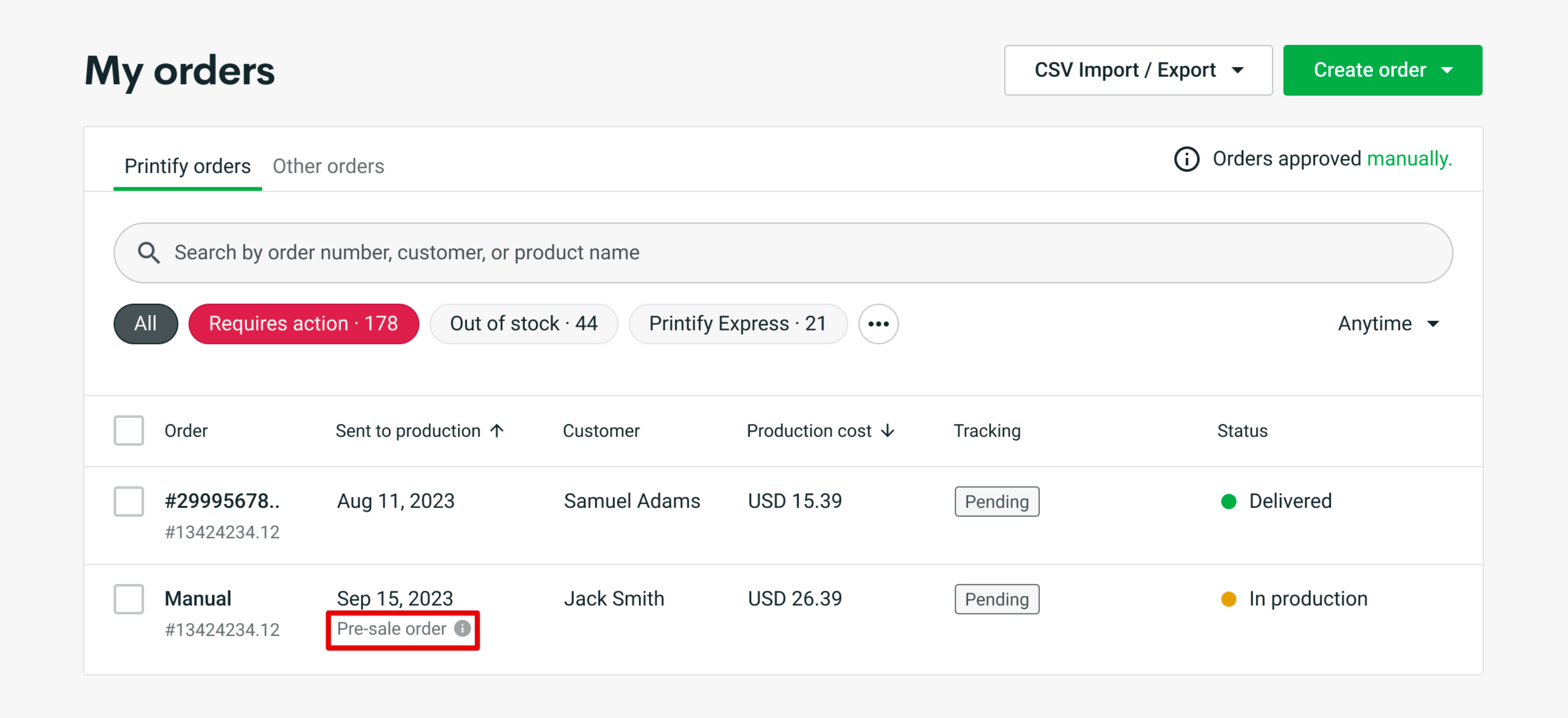Apply the Out of stock filter
Viewport: 1568px width, 718px height.
coord(524,323)
